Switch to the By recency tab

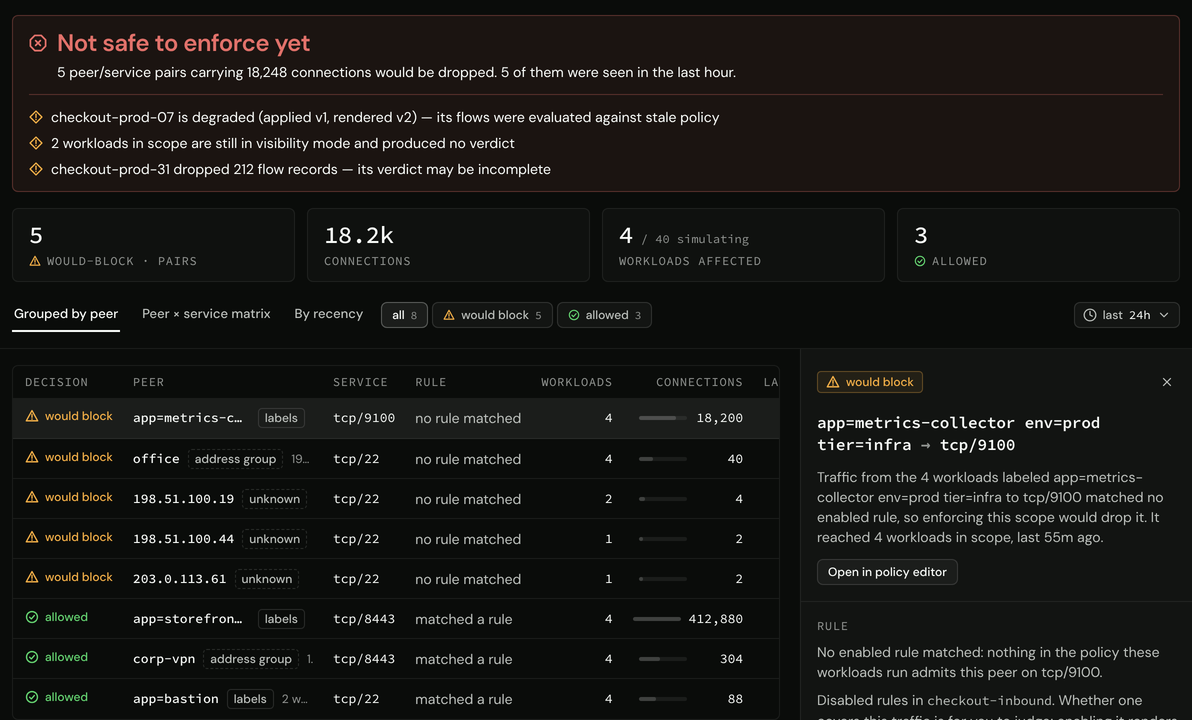328,314
